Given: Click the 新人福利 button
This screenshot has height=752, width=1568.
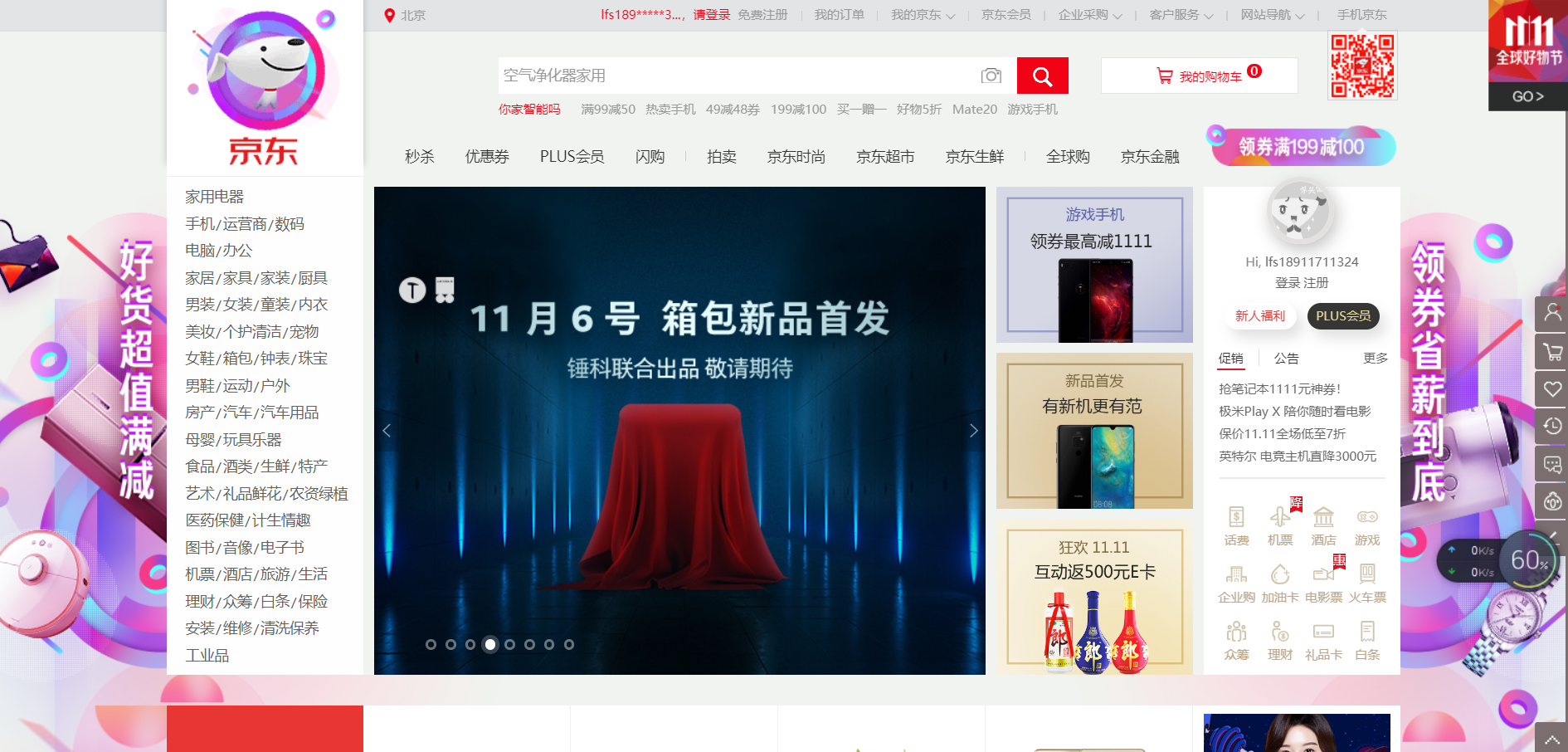Looking at the screenshot, I should pyautogui.click(x=1259, y=316).
